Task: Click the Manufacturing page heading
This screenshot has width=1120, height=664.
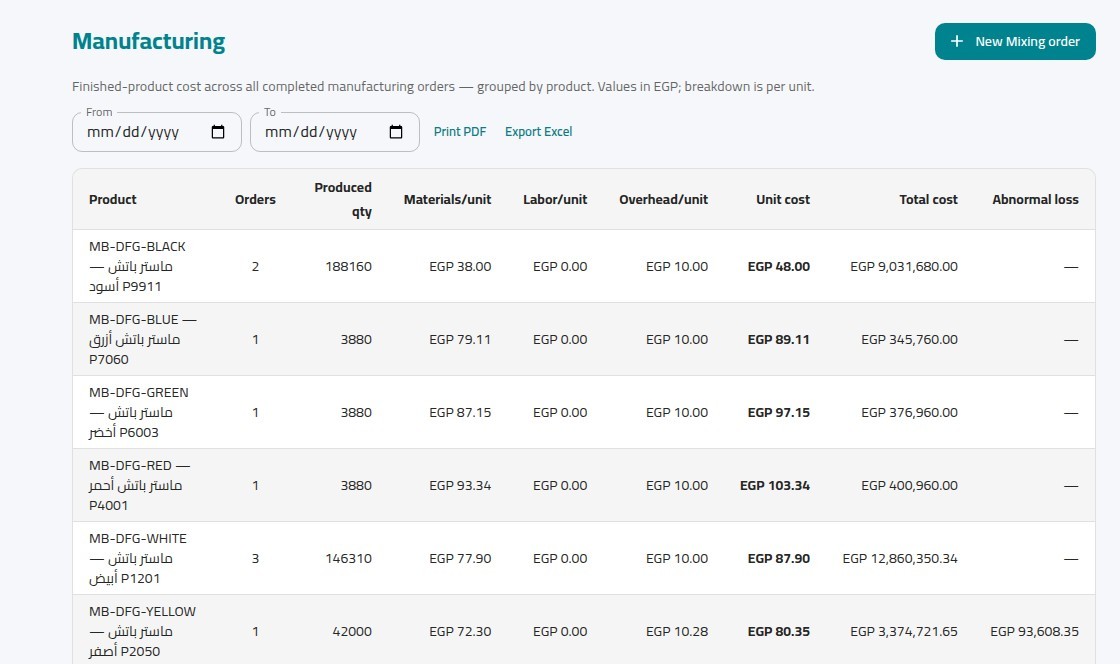Action: point(149,41)
